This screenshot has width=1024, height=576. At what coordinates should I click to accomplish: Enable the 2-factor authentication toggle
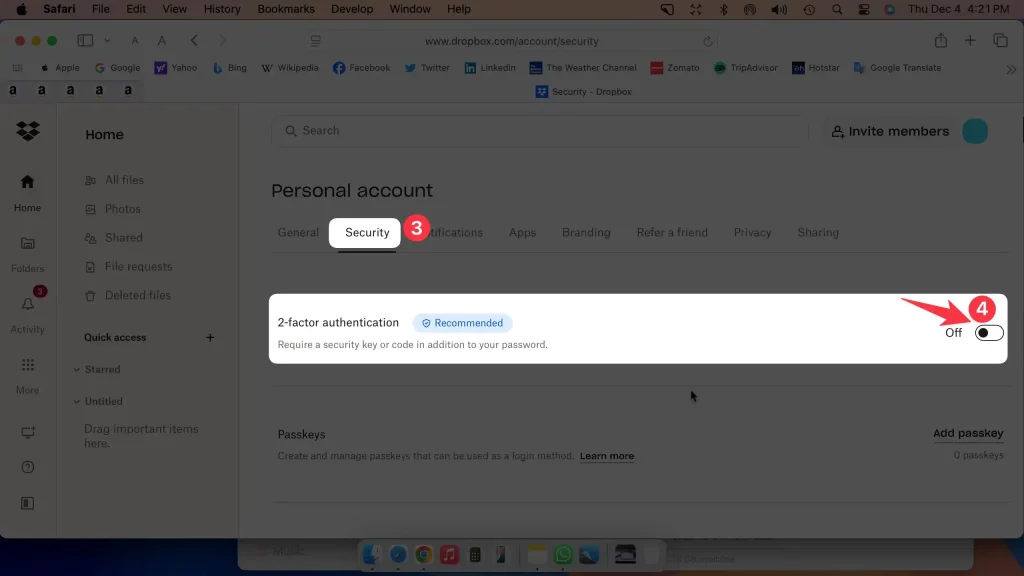click(988, 332)
